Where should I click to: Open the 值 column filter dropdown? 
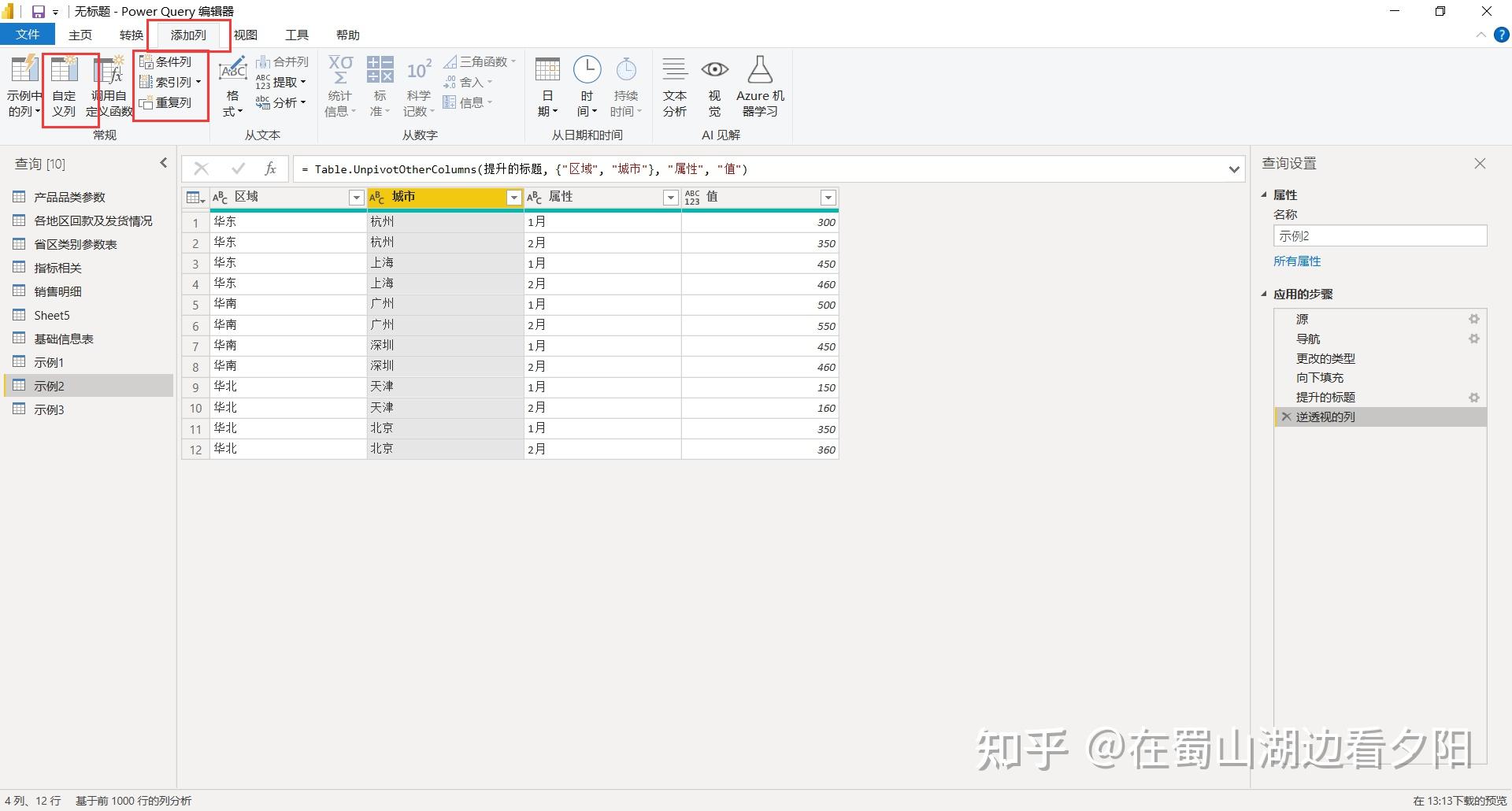(x=828, y=198)
